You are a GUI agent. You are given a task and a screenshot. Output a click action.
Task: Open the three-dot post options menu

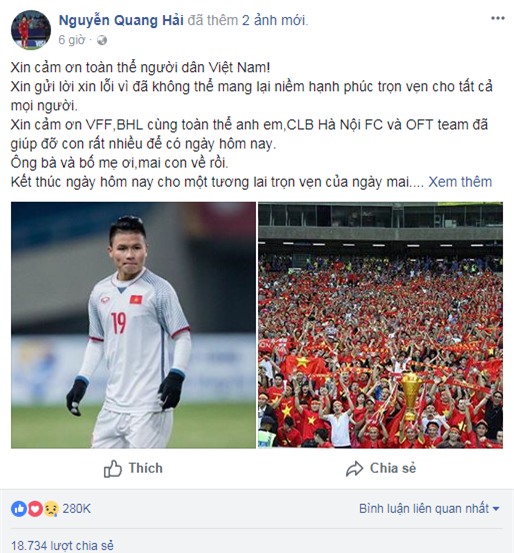point(498,18)
